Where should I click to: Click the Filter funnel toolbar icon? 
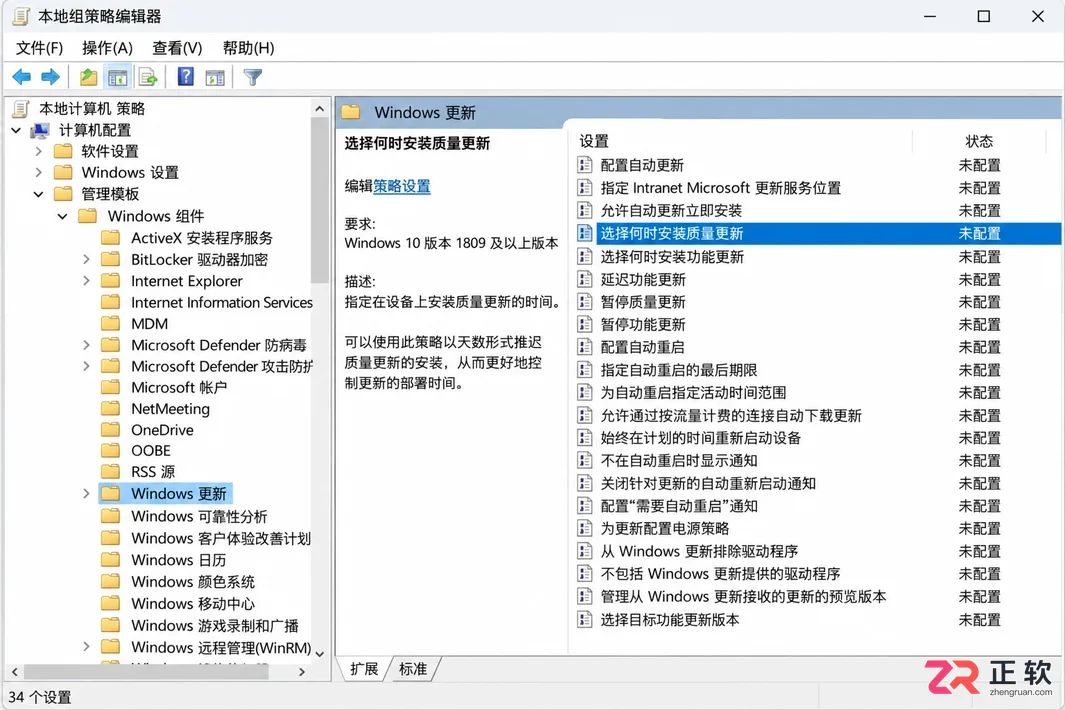[x=253, y=77]
